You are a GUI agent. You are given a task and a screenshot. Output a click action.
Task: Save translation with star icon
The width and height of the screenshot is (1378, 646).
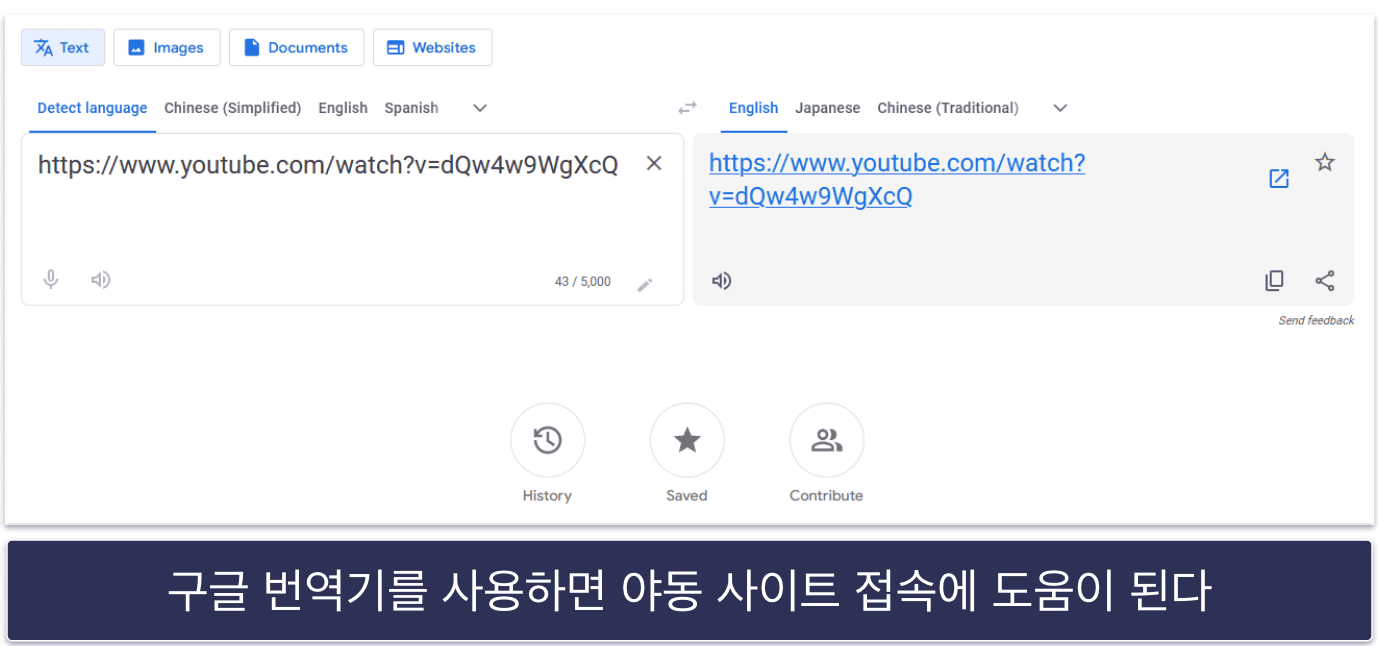pyautogui.click(x=1325, y=162)
